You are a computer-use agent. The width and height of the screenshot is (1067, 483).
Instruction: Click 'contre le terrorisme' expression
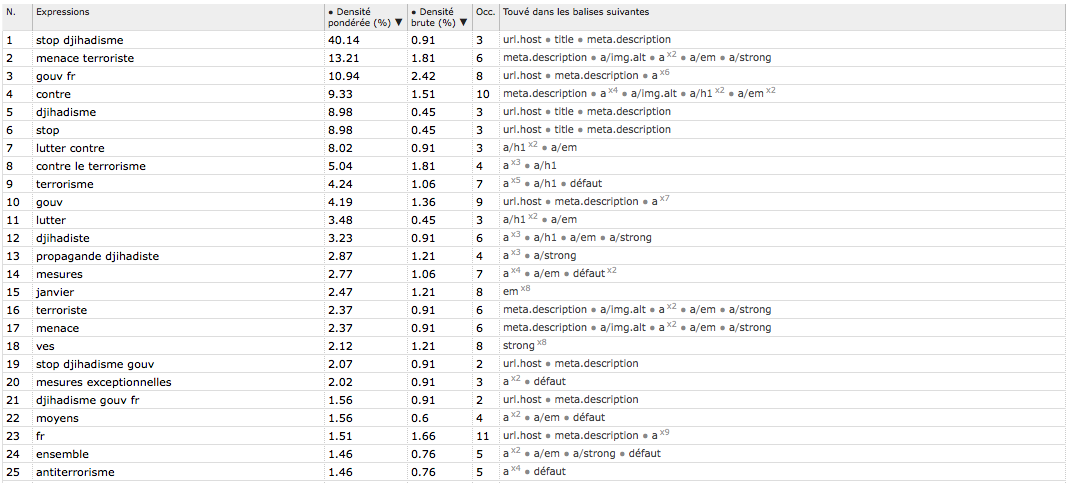(x=91, y=166)
